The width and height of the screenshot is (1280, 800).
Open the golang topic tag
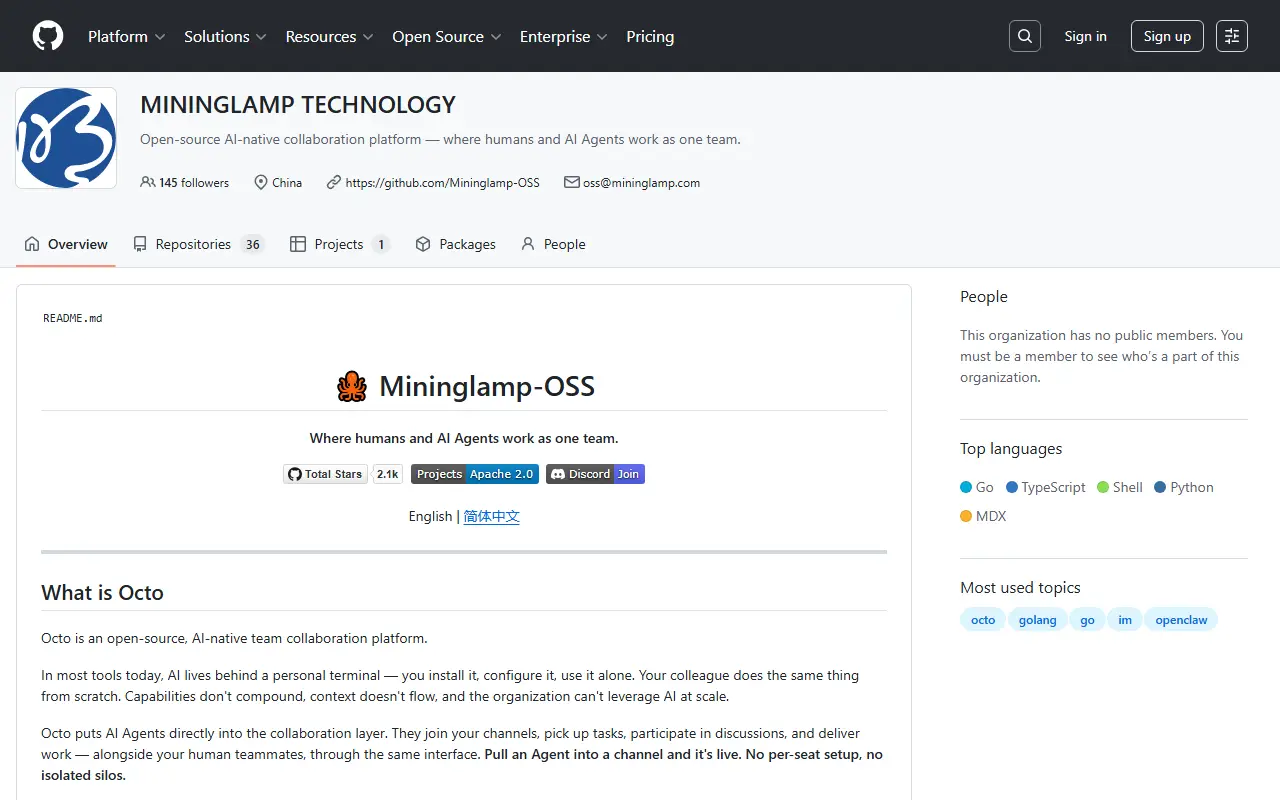1037,620
